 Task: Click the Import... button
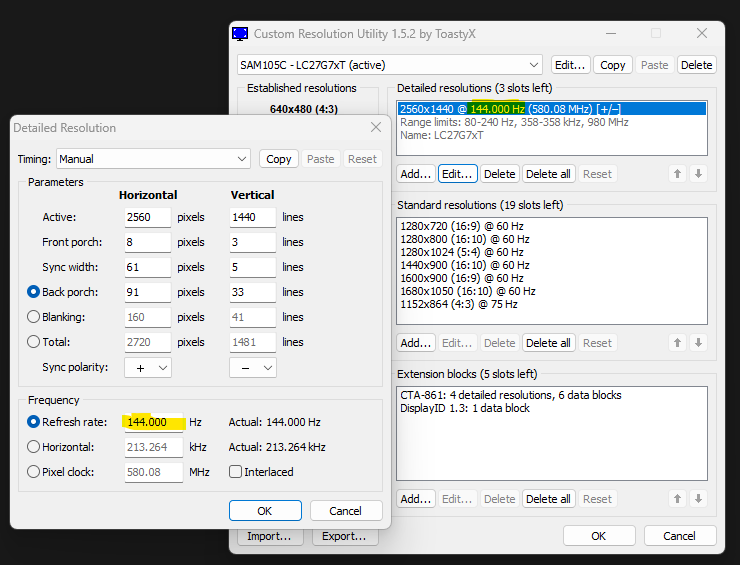tap(269, 536)
